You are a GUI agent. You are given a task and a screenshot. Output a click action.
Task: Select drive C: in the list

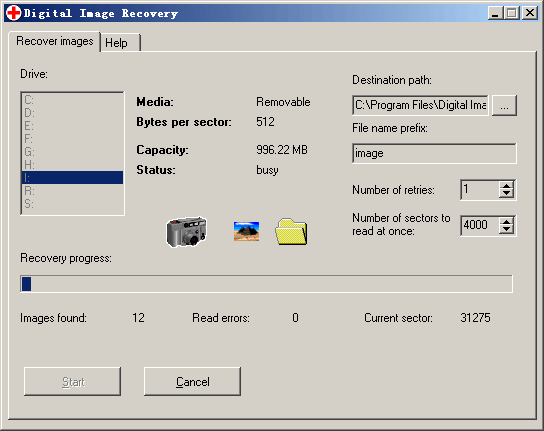(x=72, y=100)
